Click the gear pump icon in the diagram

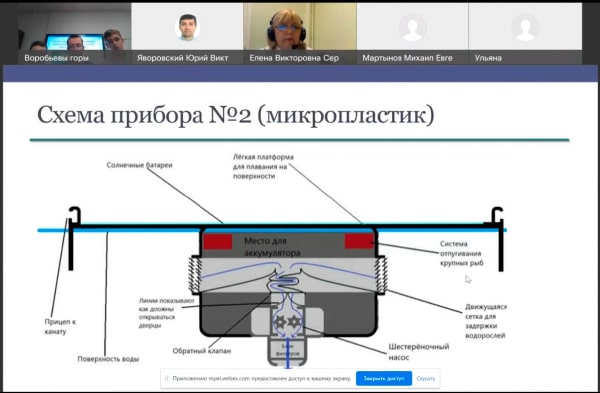pos(287,322)
